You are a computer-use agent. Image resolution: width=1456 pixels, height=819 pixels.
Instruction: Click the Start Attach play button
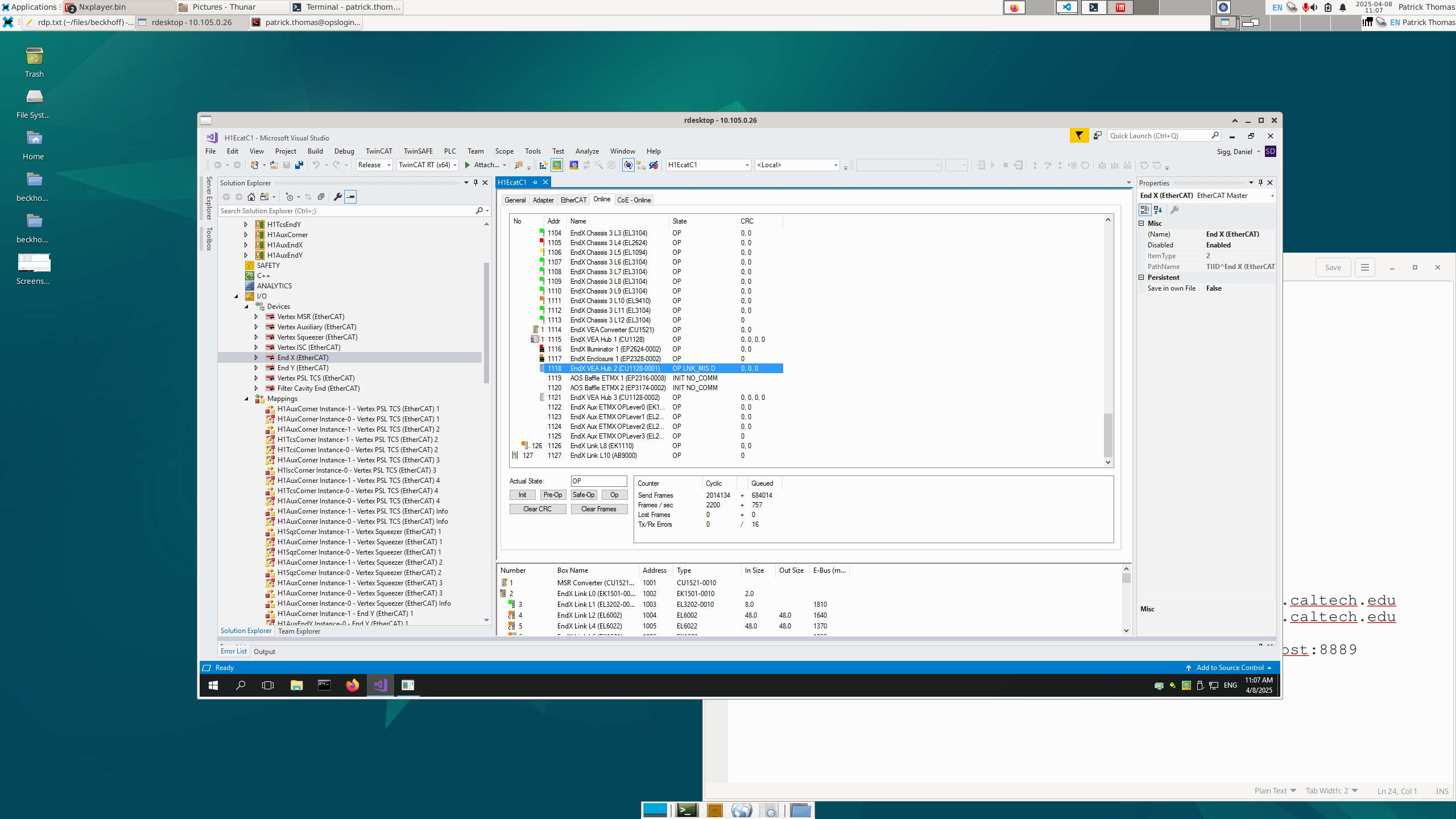[x=467, y=165]
